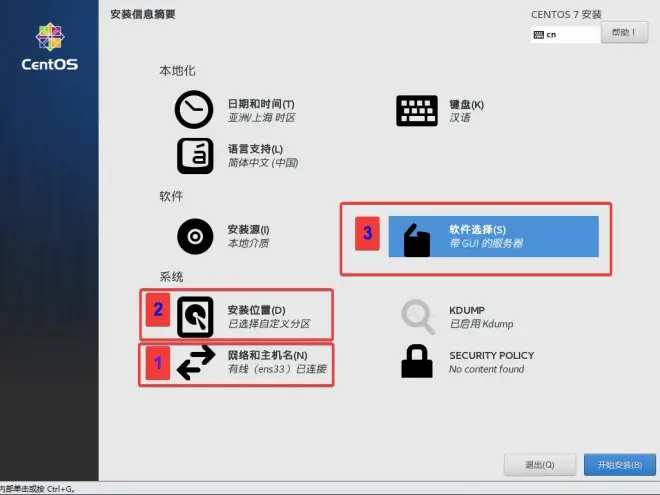
Task: Open 软件选择(S) settings
Action: pos(477,229)
